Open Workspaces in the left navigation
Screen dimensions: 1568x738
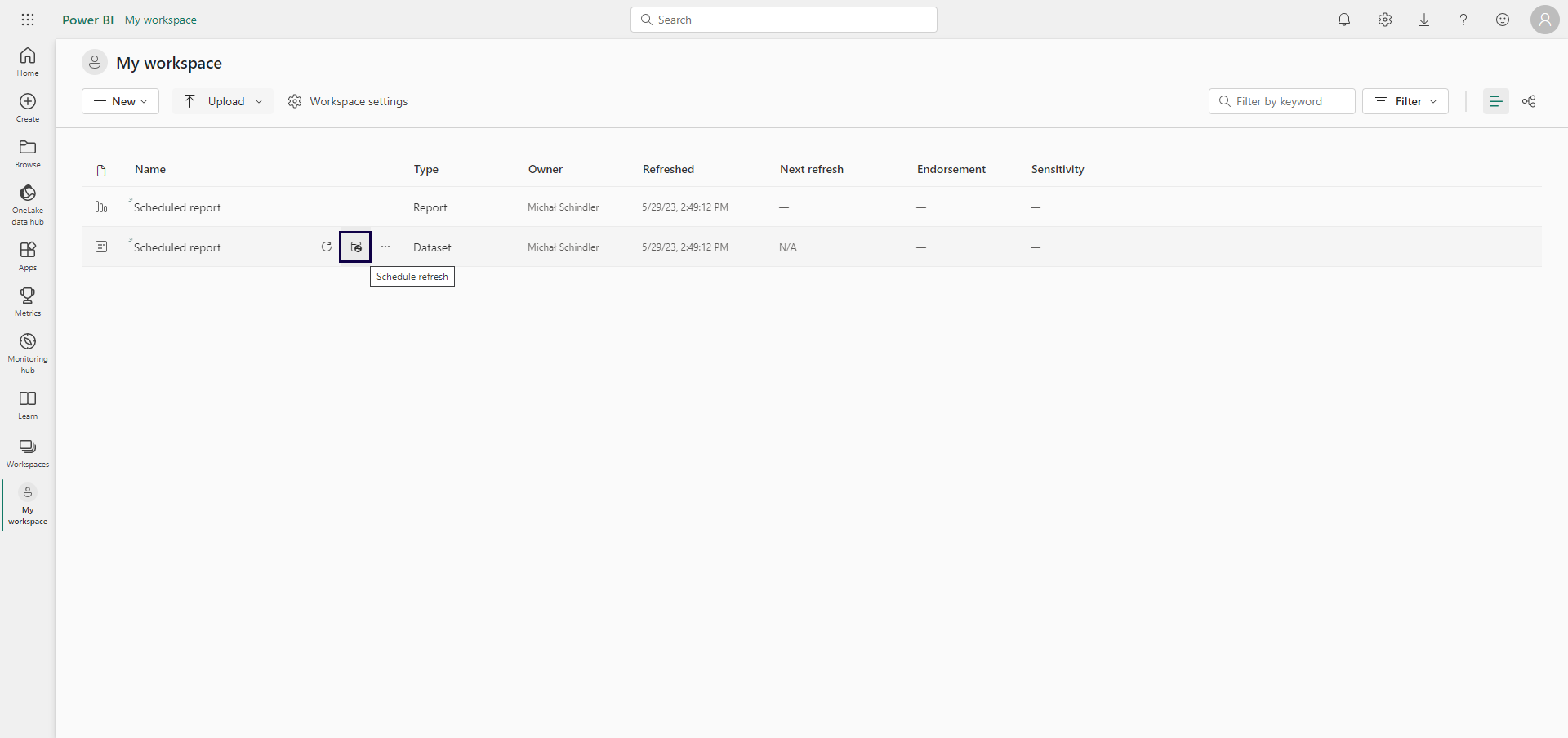[x=28, y=453]
